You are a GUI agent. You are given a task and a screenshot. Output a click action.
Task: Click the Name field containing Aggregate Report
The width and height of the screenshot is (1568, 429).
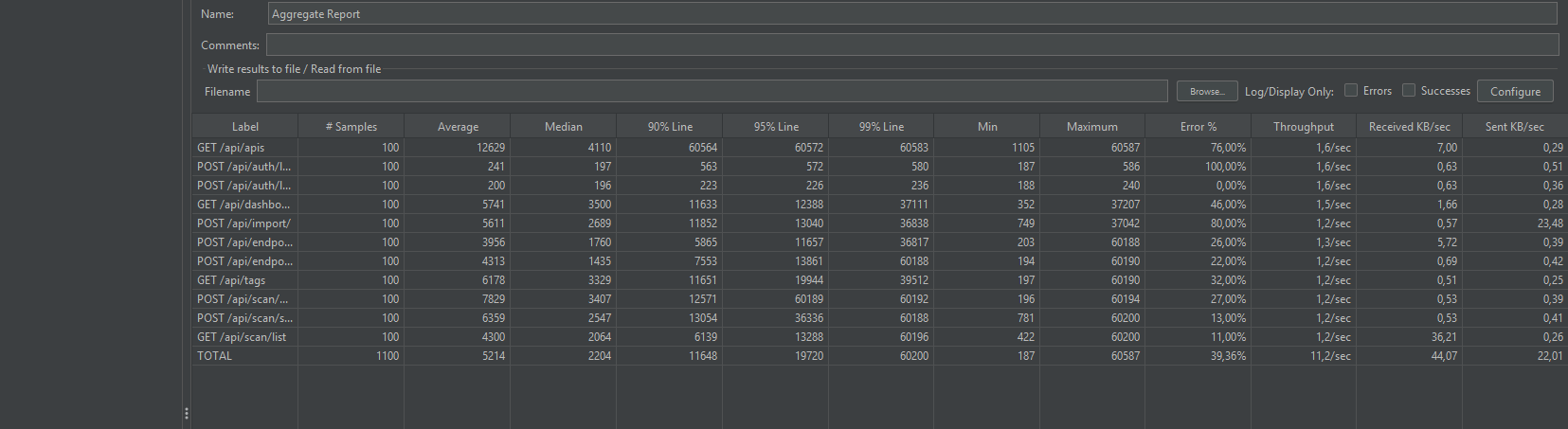click(910, 14)
